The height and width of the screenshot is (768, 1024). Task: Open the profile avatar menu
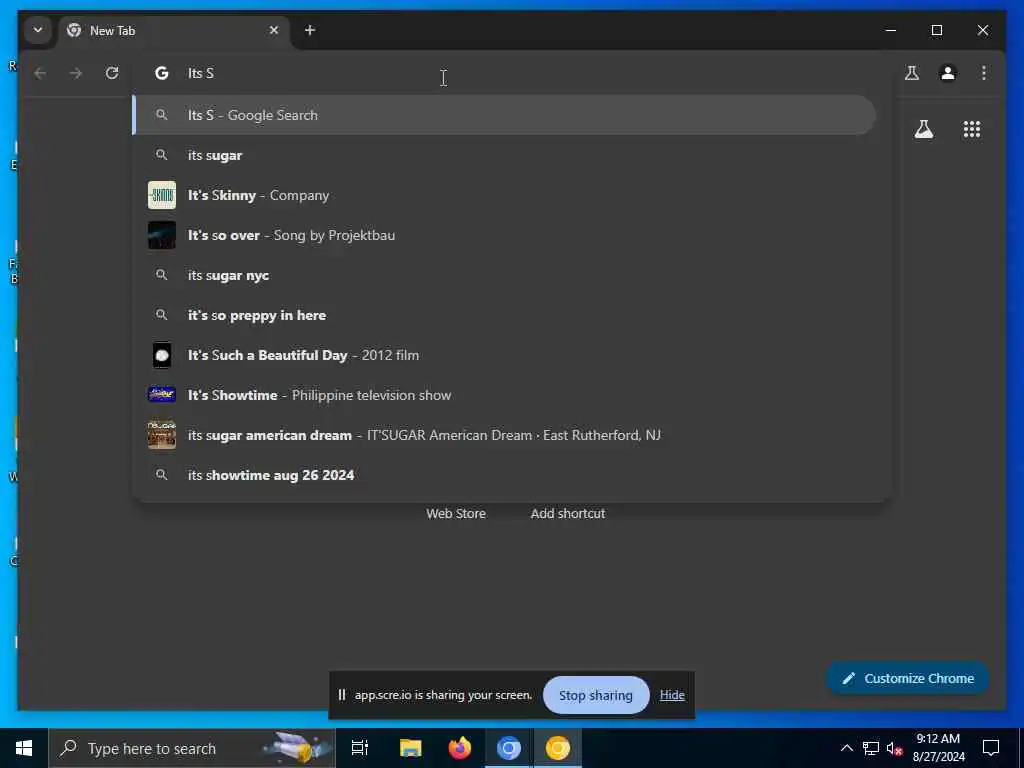[x=948, y=73]
